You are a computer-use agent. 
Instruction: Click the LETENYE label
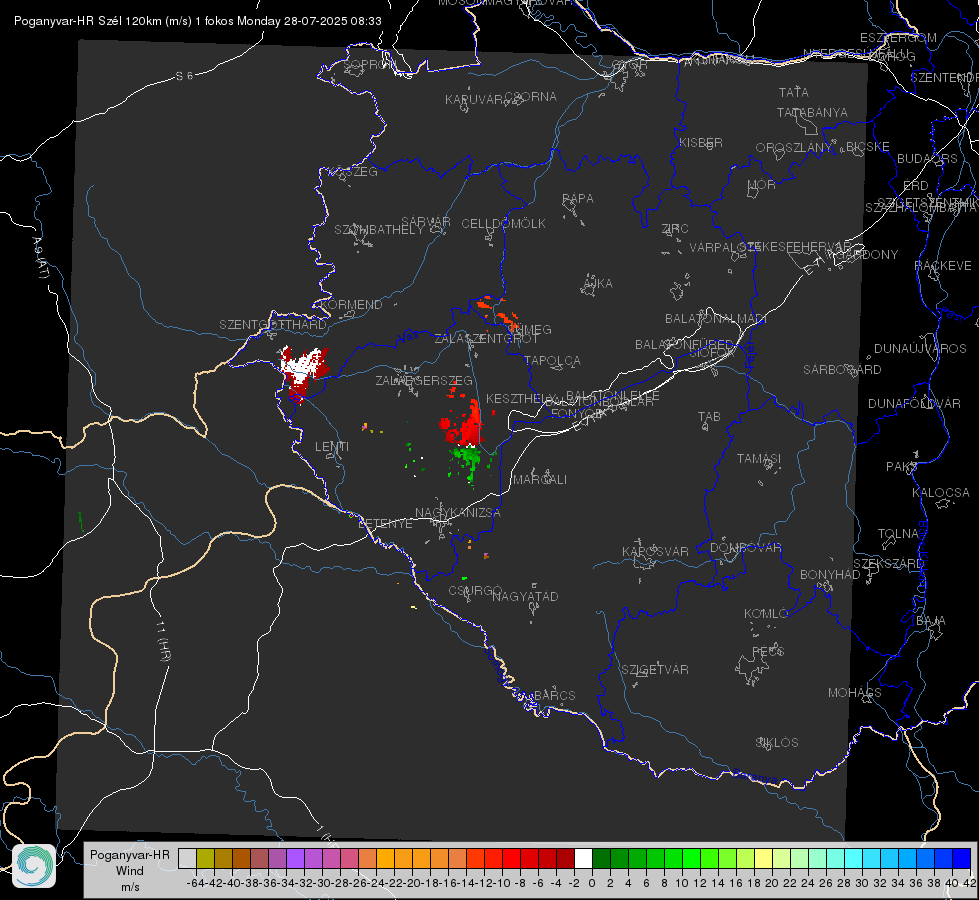[x=385, y=524]
